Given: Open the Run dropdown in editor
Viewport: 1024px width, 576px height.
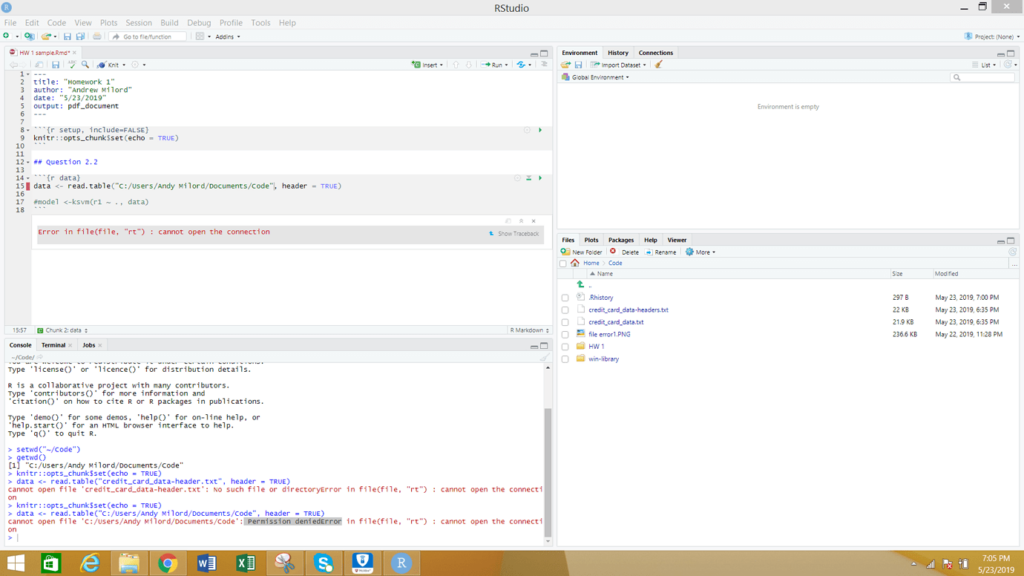Looking at the screenshot, I should pyautogui.click(x=506, y=65).
